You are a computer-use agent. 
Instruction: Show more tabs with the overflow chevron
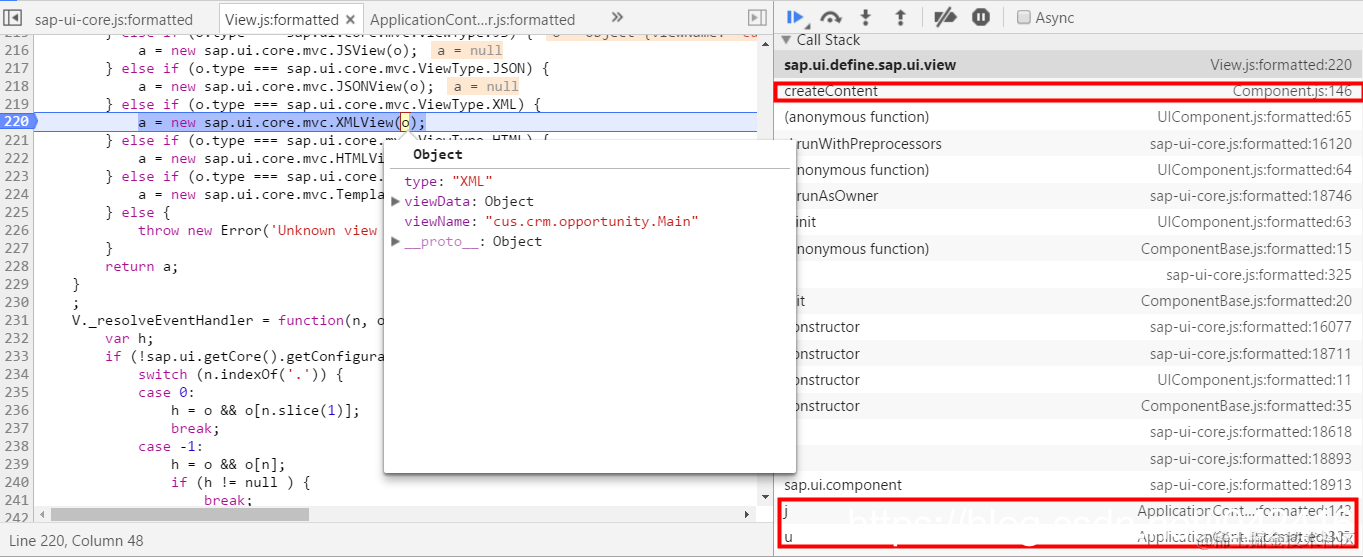pyautogui.click(x=617, y=17)
